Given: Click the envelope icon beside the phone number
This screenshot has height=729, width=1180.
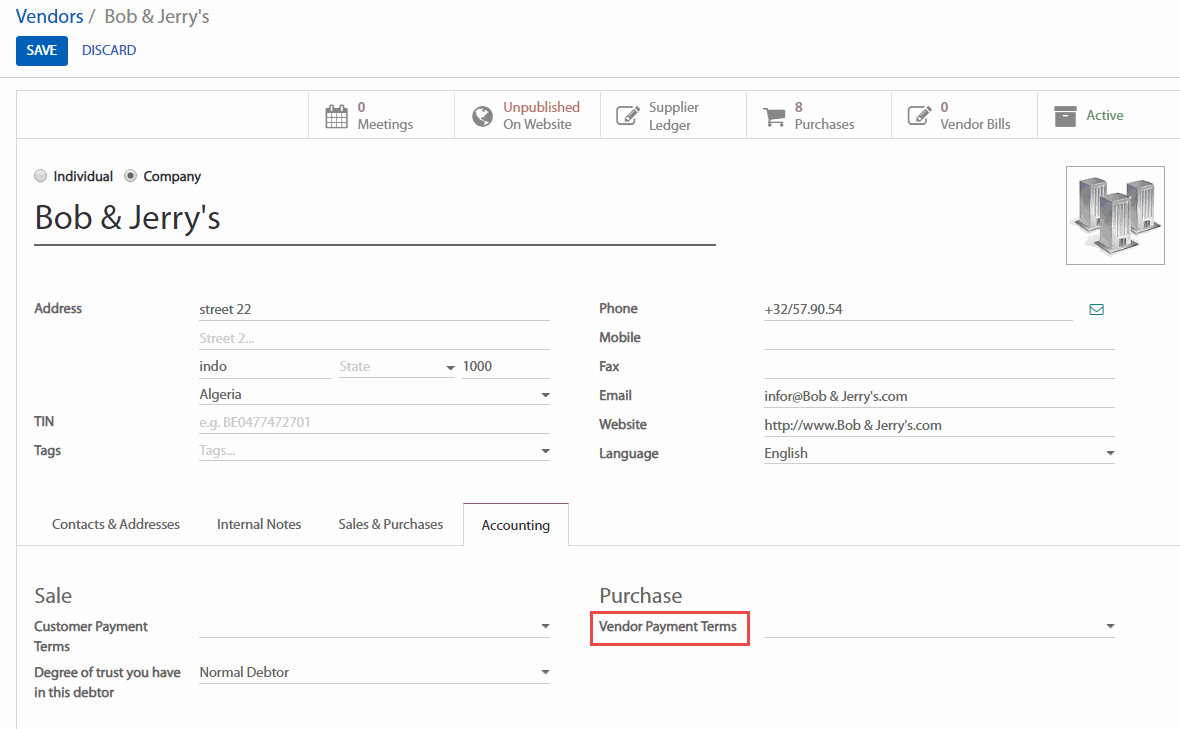Looking at the screenshot, I should (1096, 310).
